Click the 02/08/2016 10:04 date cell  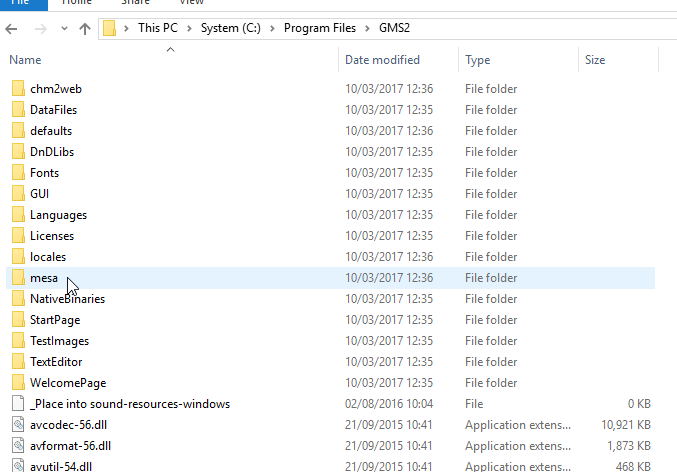point(389,404)
